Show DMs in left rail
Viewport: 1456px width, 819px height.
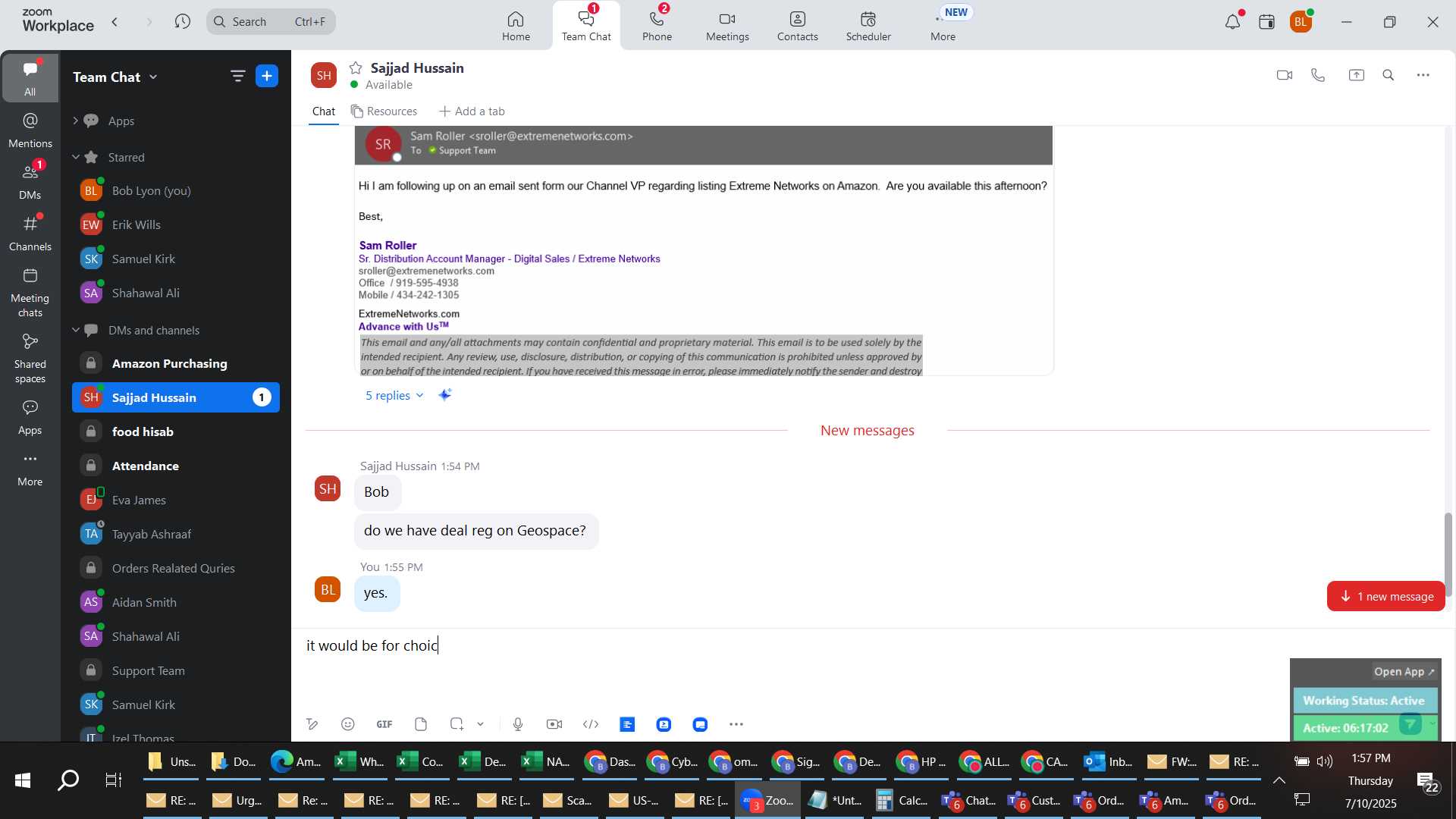coord(30,181)
